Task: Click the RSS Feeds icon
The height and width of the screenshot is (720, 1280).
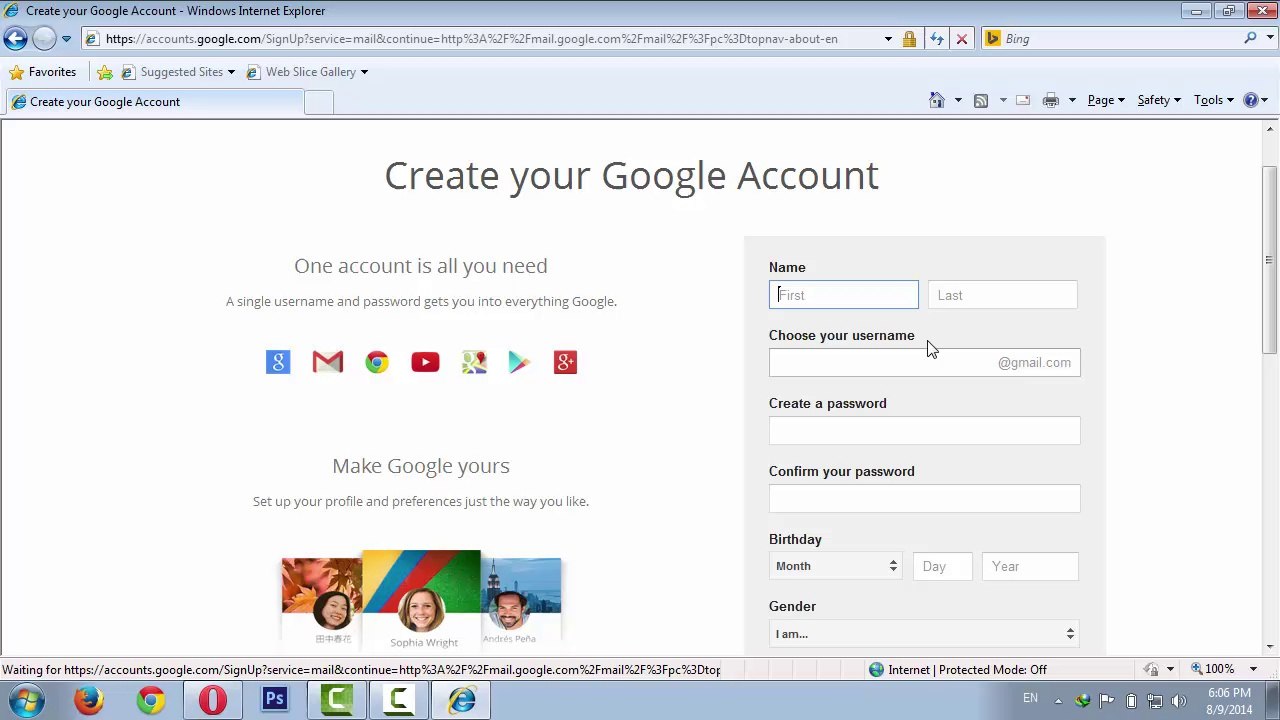Action: pos(981,100)
